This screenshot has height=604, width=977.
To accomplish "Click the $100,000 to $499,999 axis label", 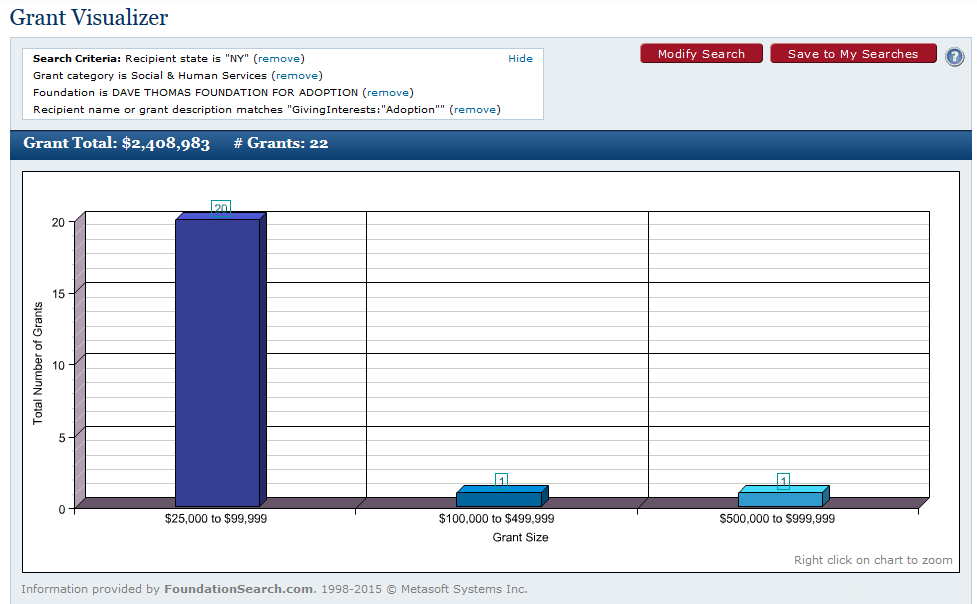I will click(x=496, y=519).
